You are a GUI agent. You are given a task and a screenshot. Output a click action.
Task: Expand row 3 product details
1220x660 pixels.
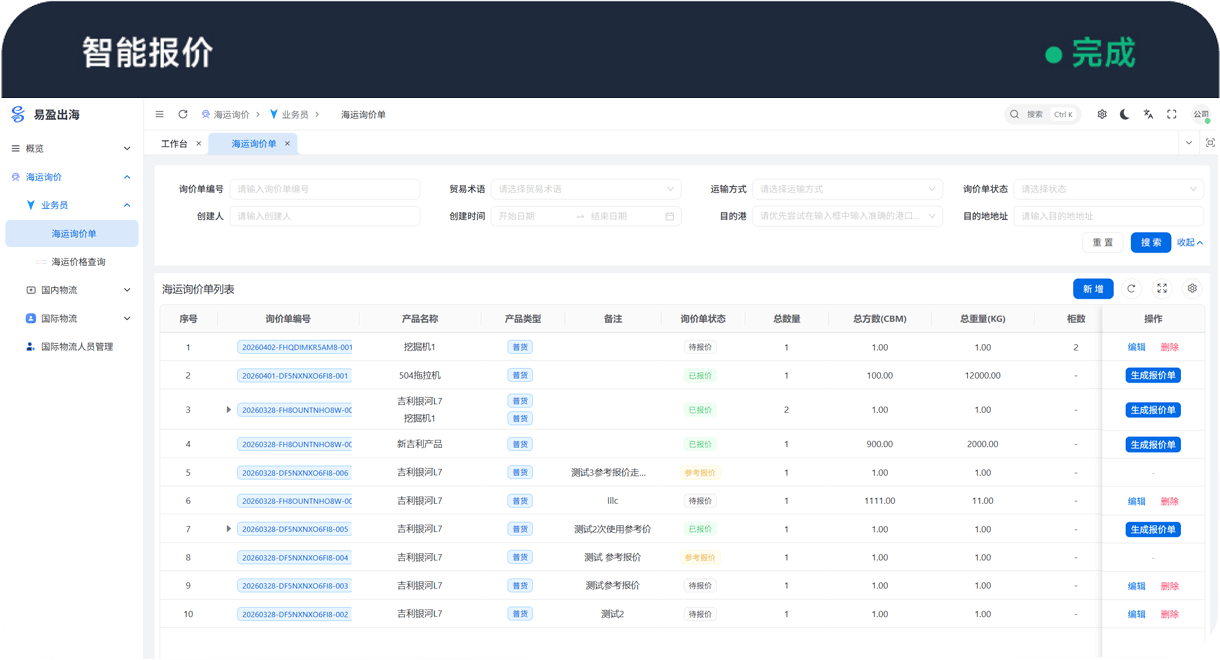pos(229,410)
